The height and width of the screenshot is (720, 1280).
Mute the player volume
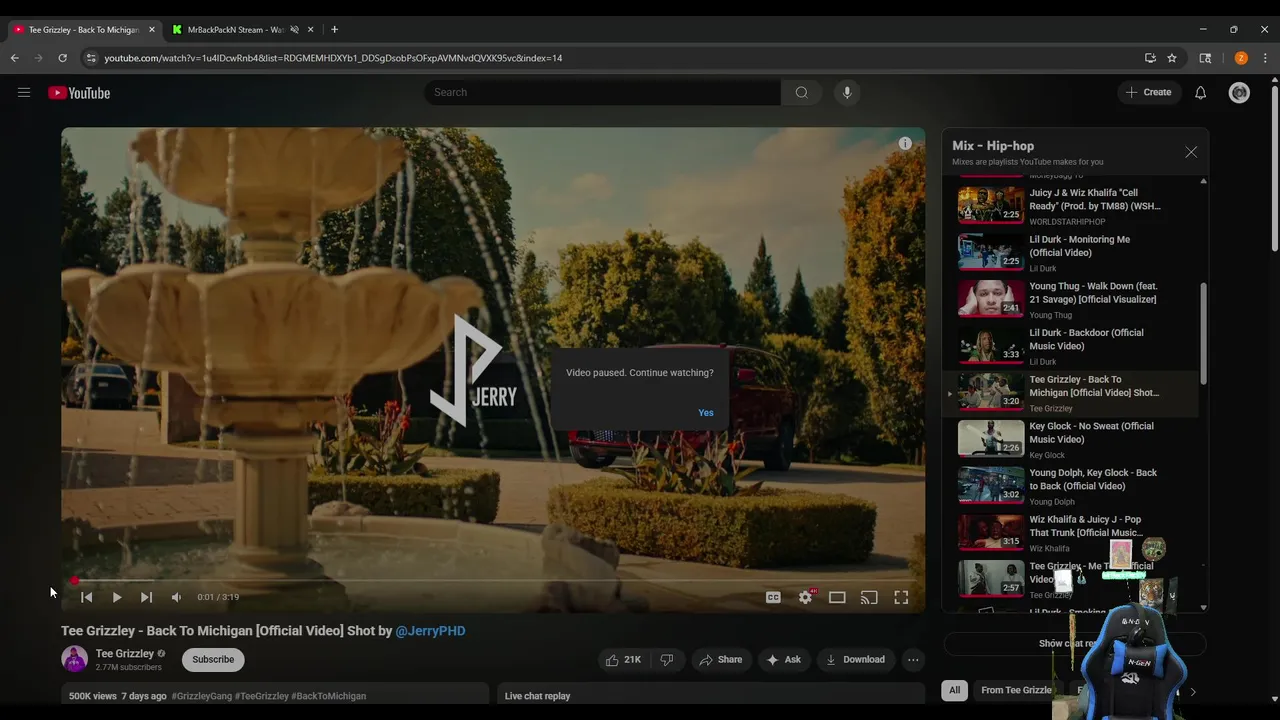tap(176, 597)
